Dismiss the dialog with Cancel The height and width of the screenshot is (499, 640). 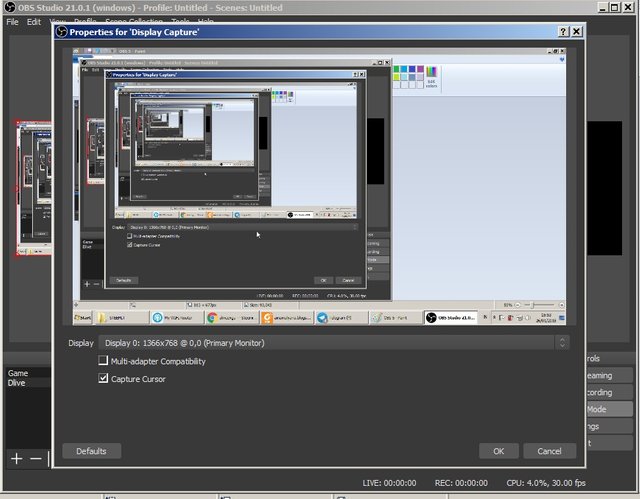[549, 451]
